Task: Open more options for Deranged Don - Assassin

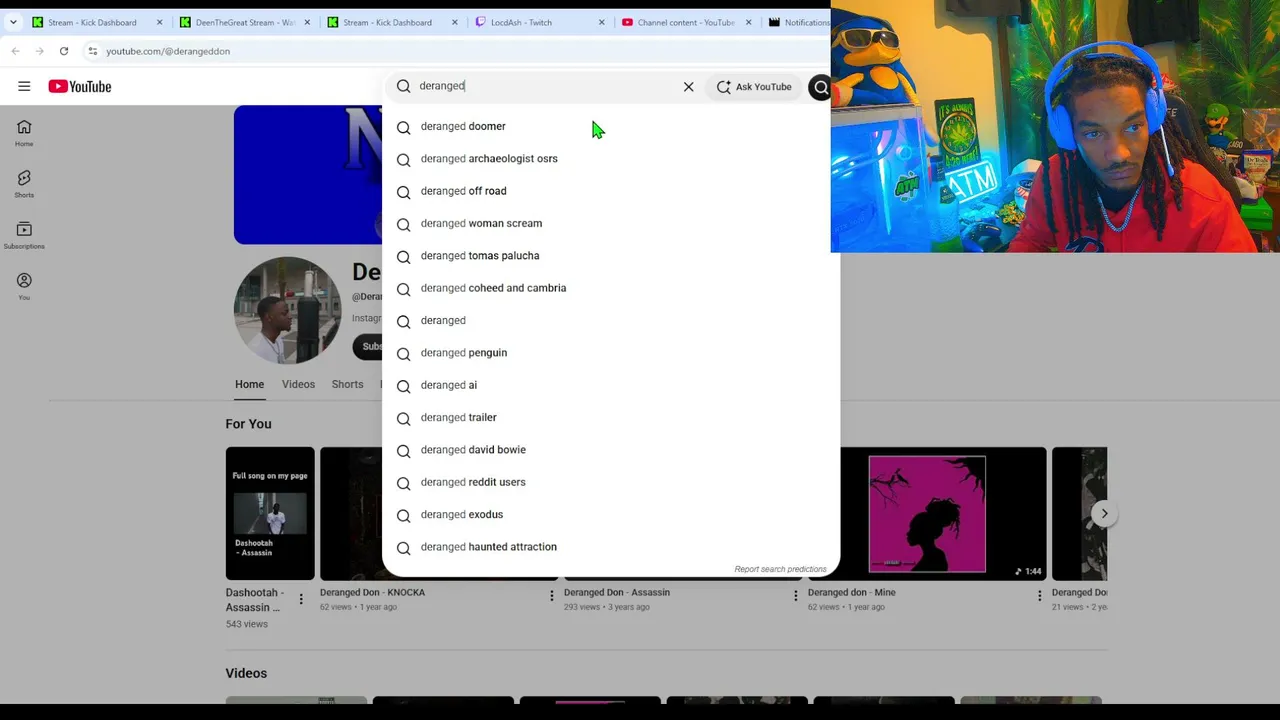Action: (x=795, y=595)
